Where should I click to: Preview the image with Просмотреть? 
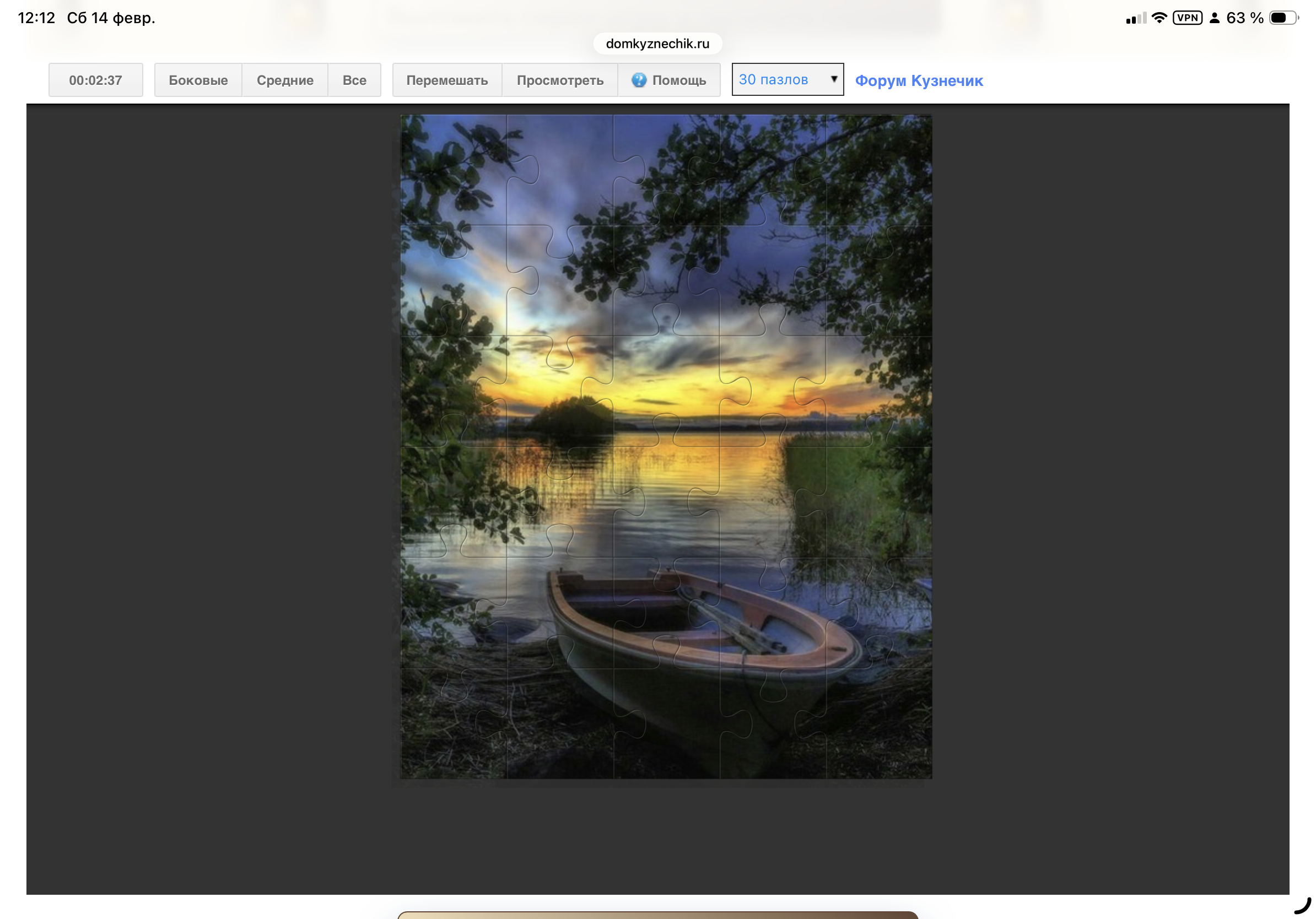coord(560,80)
